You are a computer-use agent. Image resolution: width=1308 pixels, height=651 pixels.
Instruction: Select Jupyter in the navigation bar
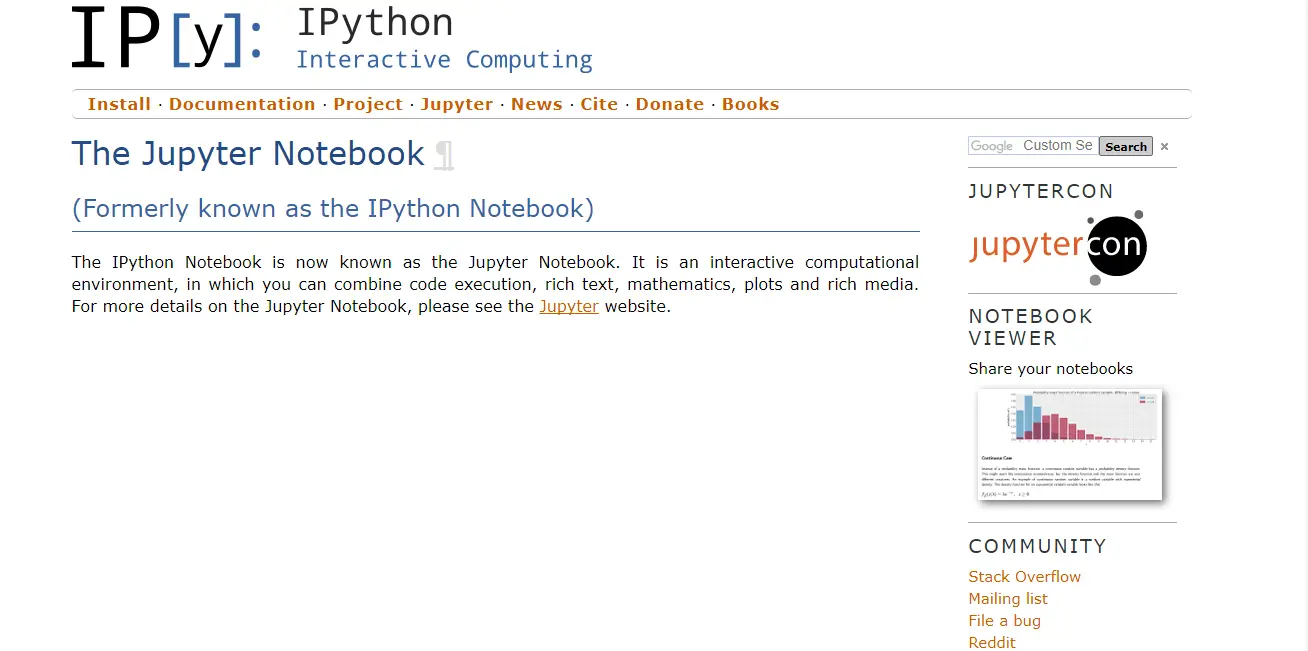pos(457,104)
